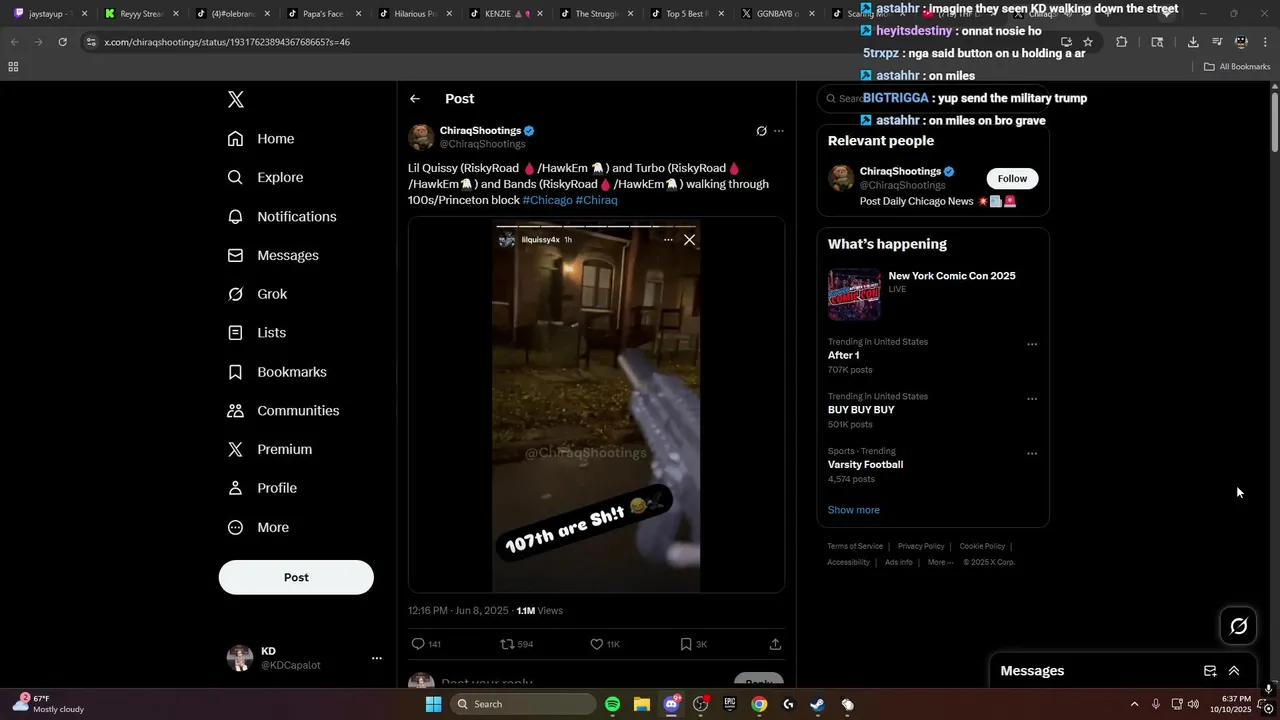This screenshot has height=720, width=1280.
Task: Go to Home in the sidebar
Action: 261,139
